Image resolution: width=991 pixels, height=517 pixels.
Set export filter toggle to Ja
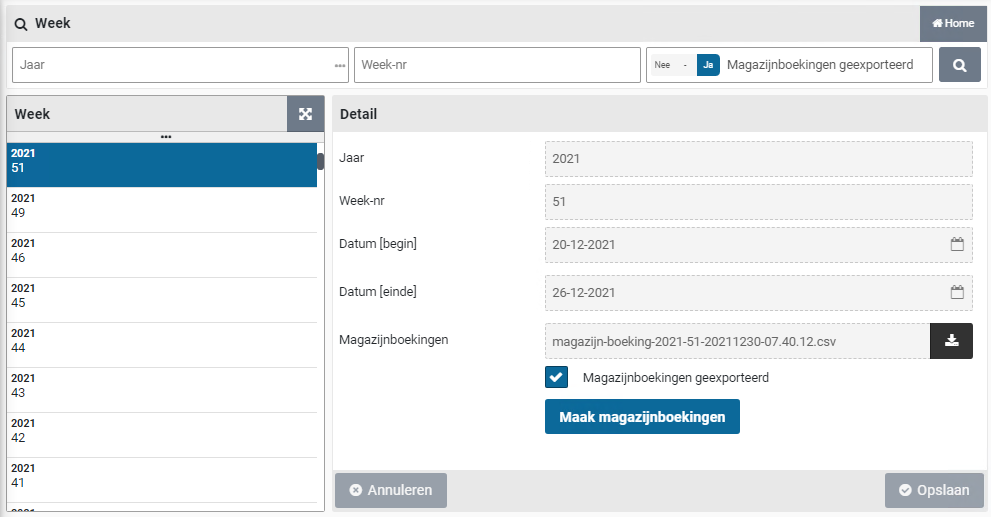click(x=708, y=65)
